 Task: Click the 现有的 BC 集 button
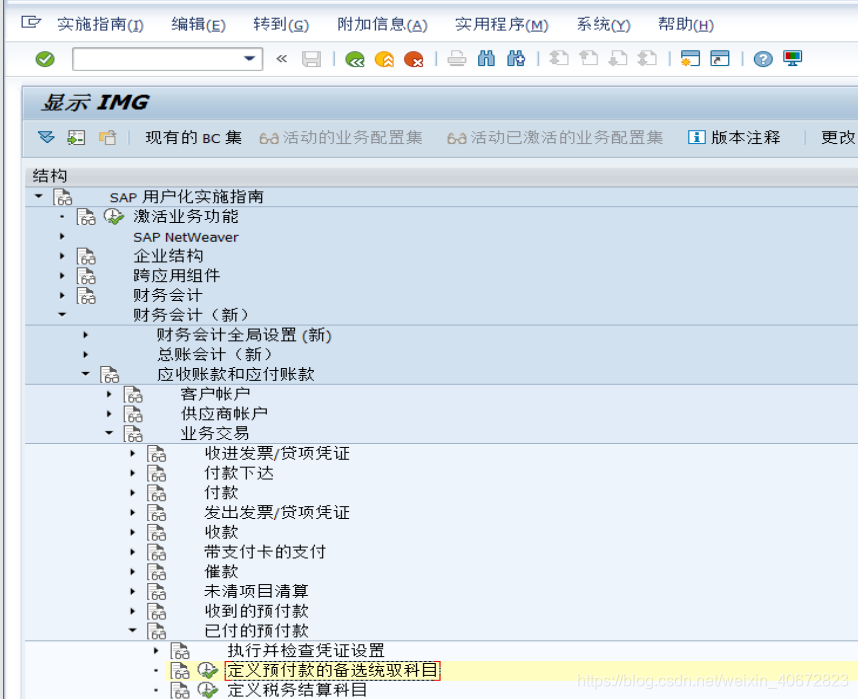point(193,137)
